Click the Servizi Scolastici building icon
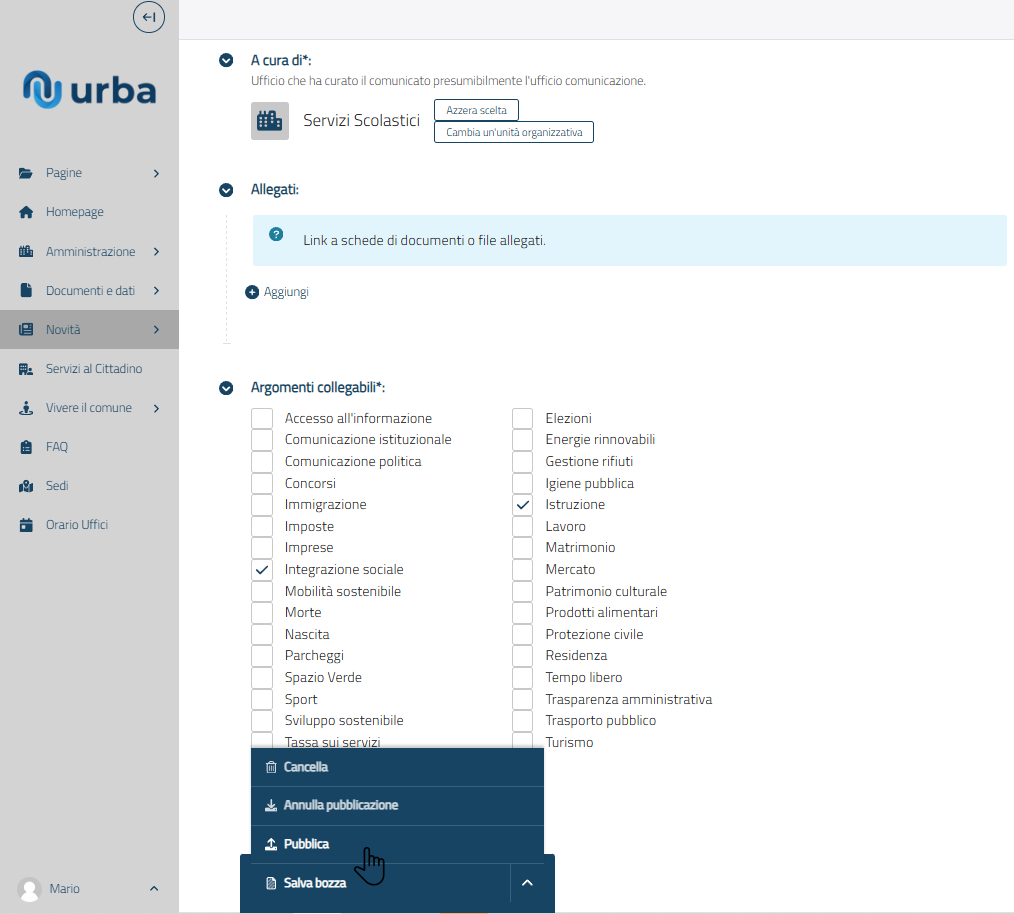The width and height of the screenshot is (1014, 914). pyautogui.click(x=269, y=121)
